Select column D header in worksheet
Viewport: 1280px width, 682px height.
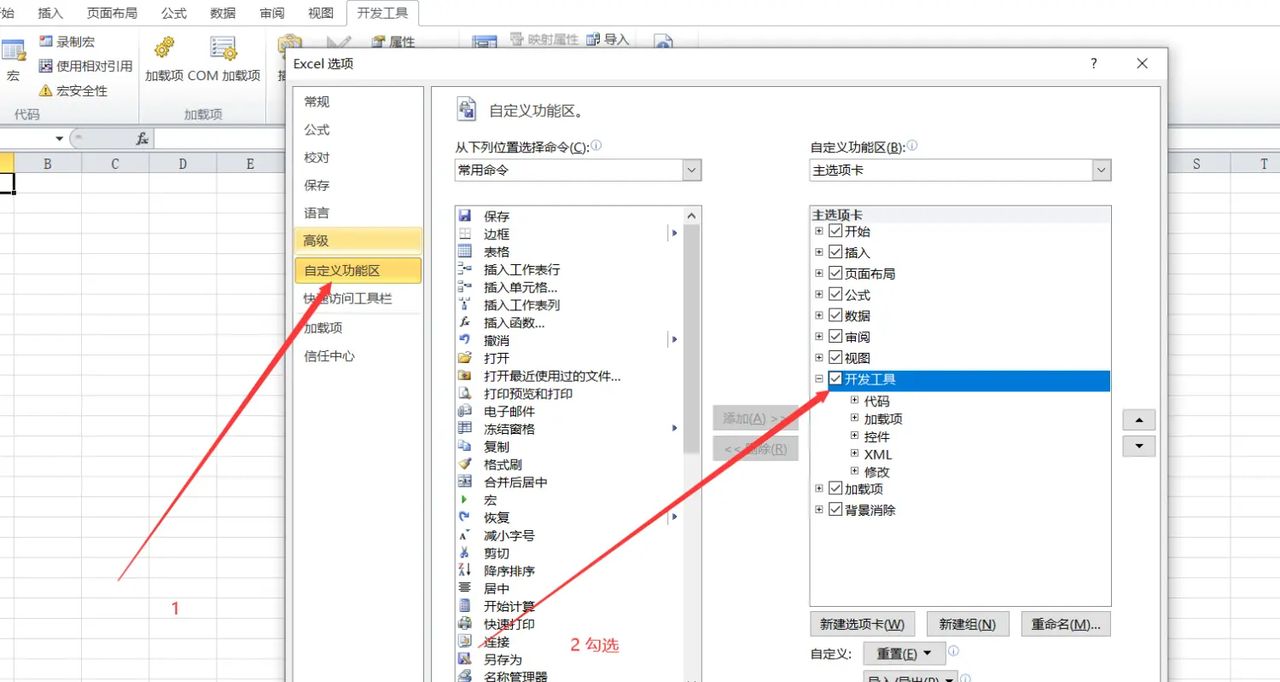coord(182,164)
